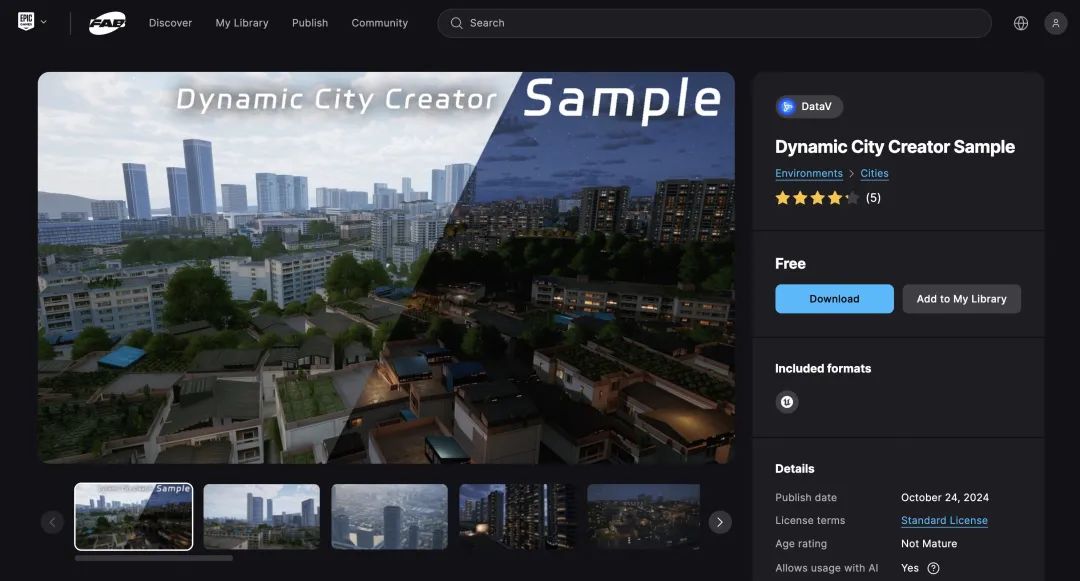The height and width of the screenshot is (581, 1080).
Task: Show next thumbnails with right arrow
Action: (720, 522)
